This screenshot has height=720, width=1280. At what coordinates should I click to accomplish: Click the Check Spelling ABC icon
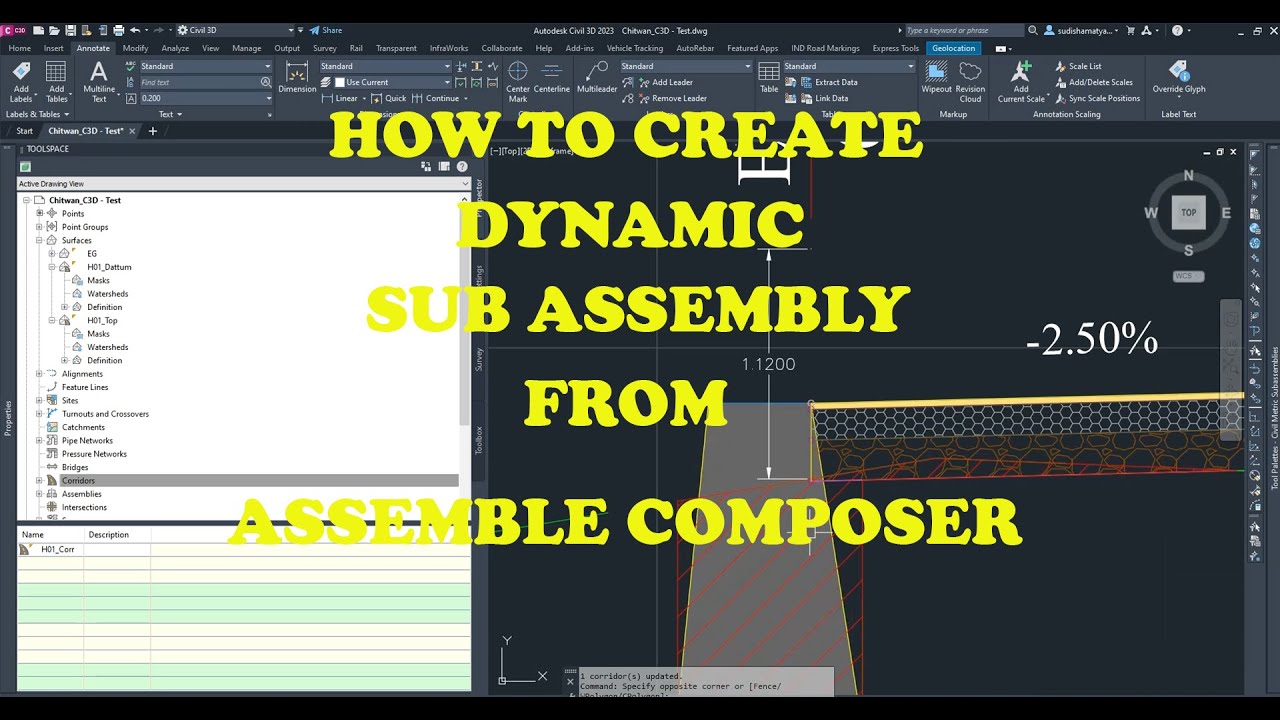(131, 66)
